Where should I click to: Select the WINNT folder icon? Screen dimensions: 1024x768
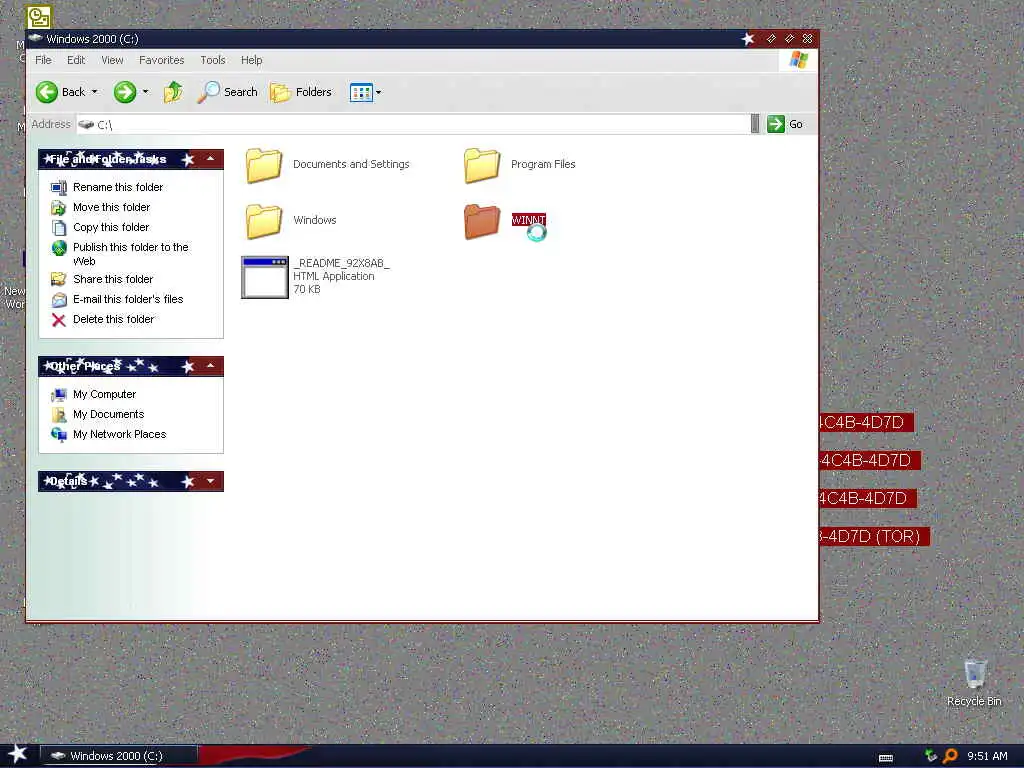click(482, 221)
